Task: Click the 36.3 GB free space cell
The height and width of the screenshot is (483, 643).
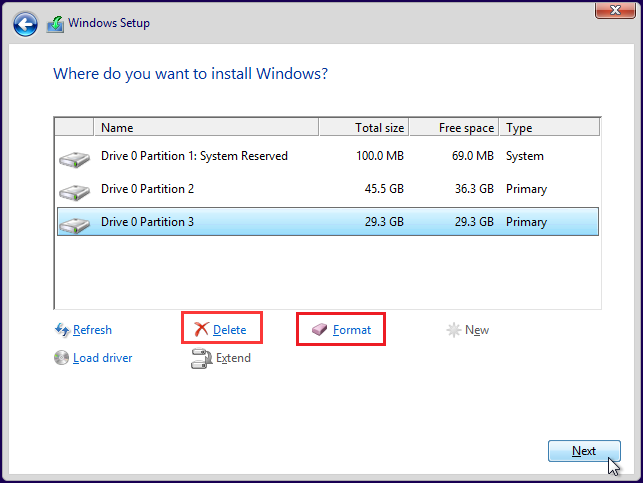Action: tap(474, 189)
